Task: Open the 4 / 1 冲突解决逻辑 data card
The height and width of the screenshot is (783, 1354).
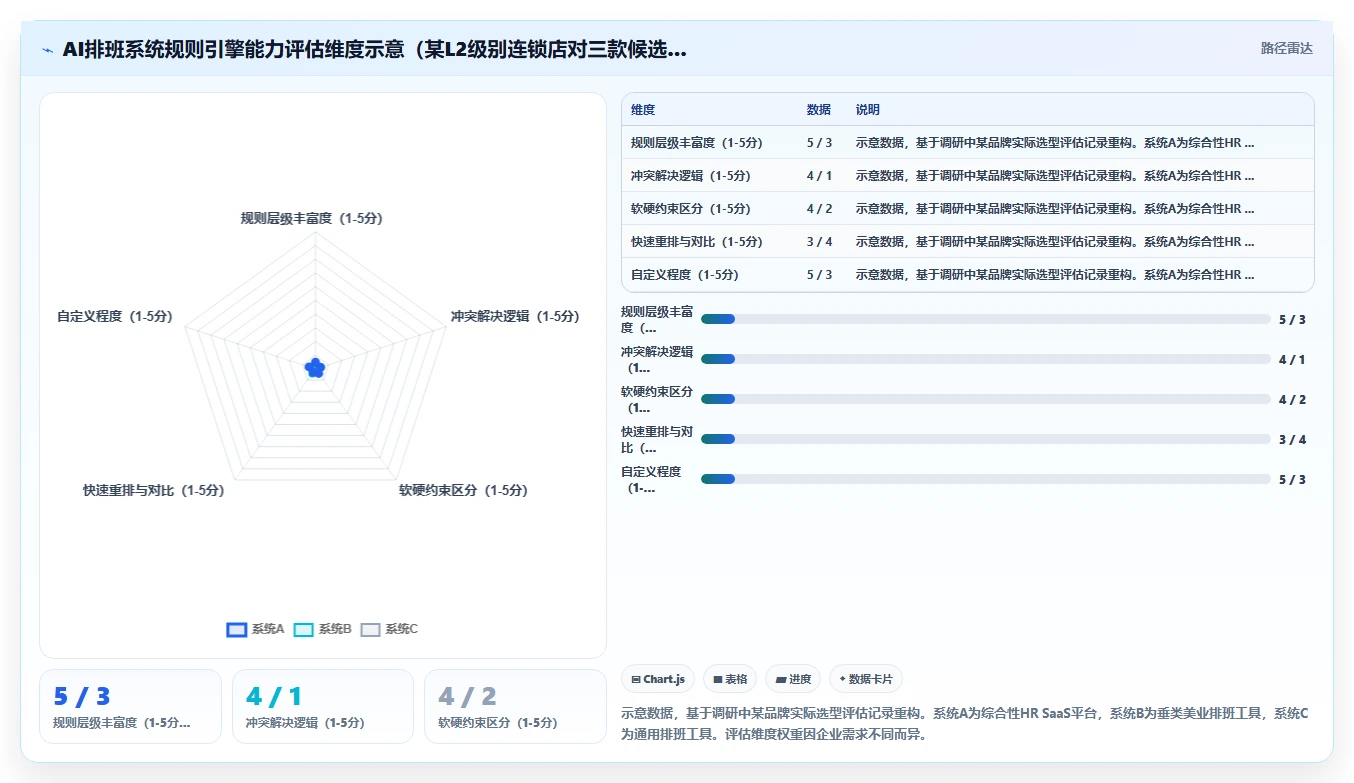Action: point(323,706)
